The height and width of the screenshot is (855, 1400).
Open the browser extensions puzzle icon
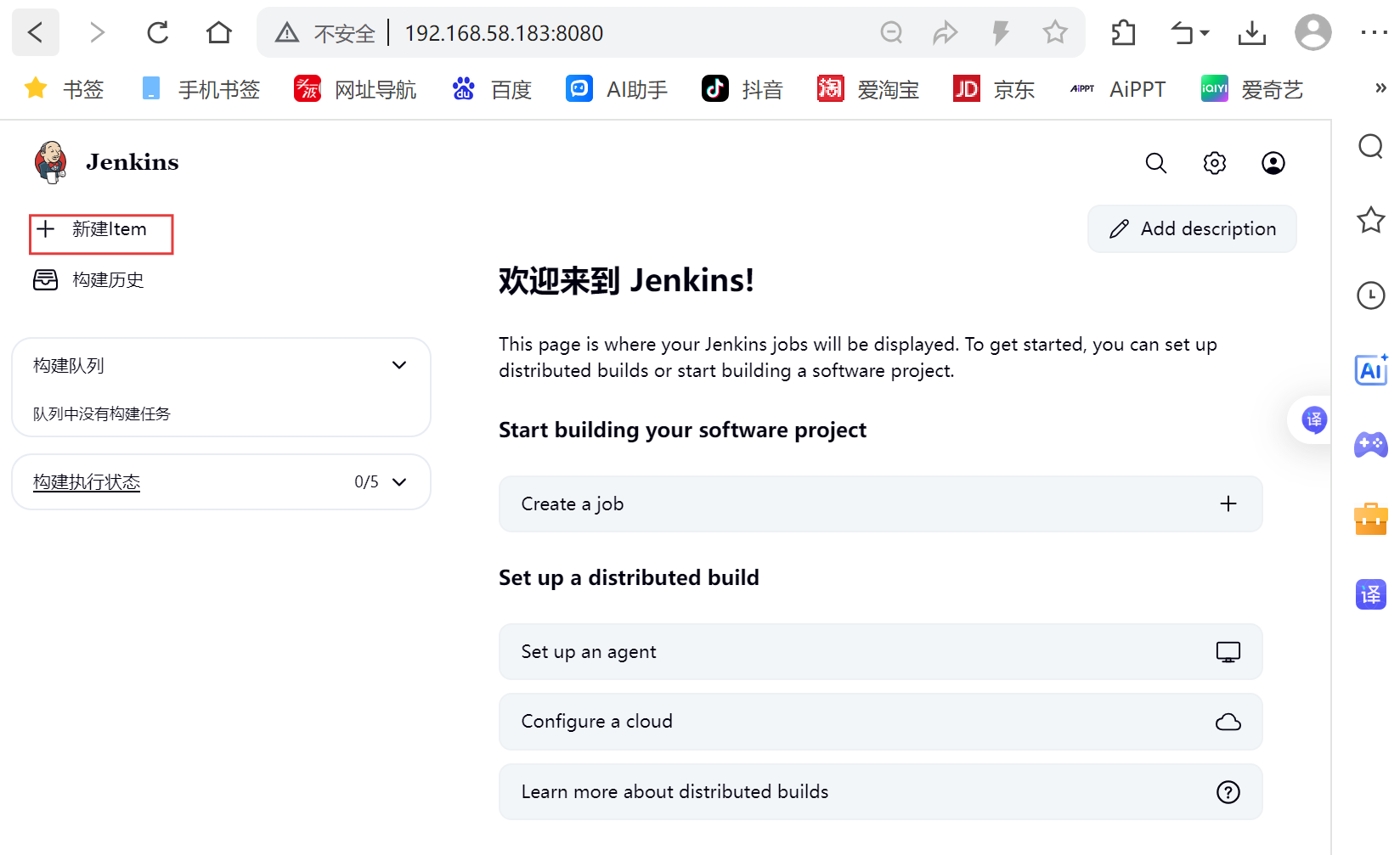(x=1123, y=33)
